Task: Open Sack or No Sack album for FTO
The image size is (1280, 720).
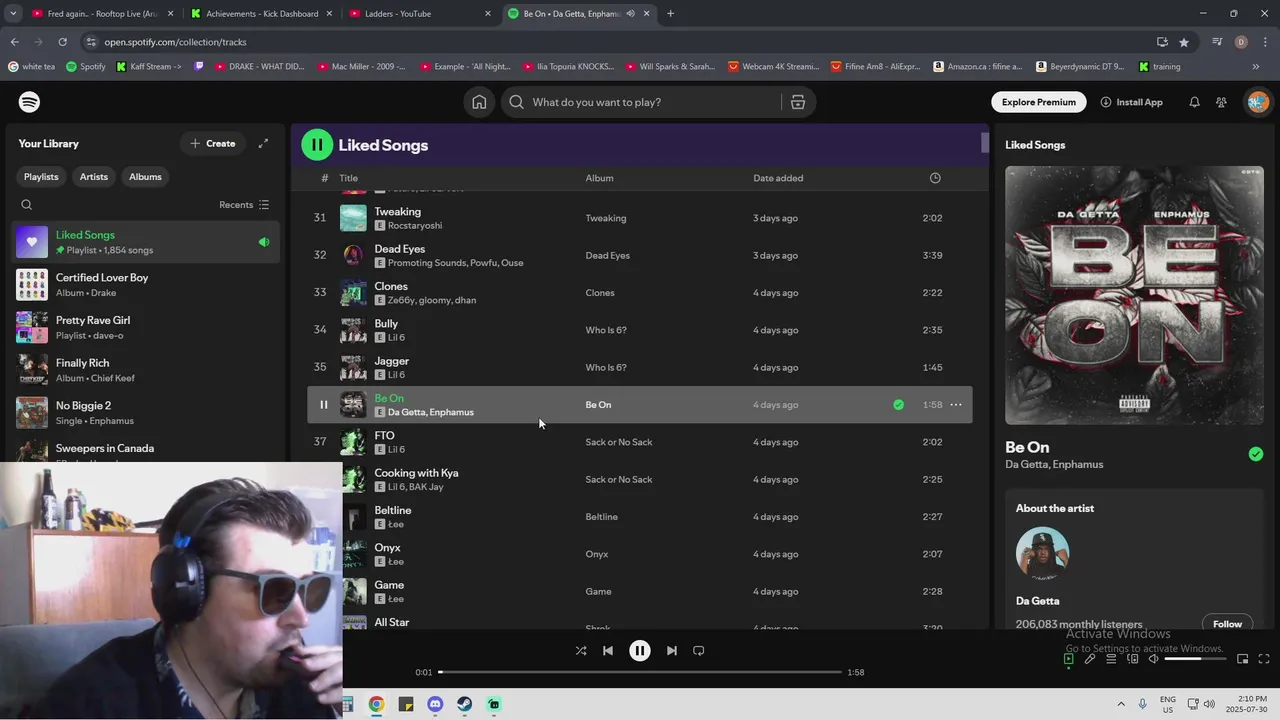Action: 619,442
